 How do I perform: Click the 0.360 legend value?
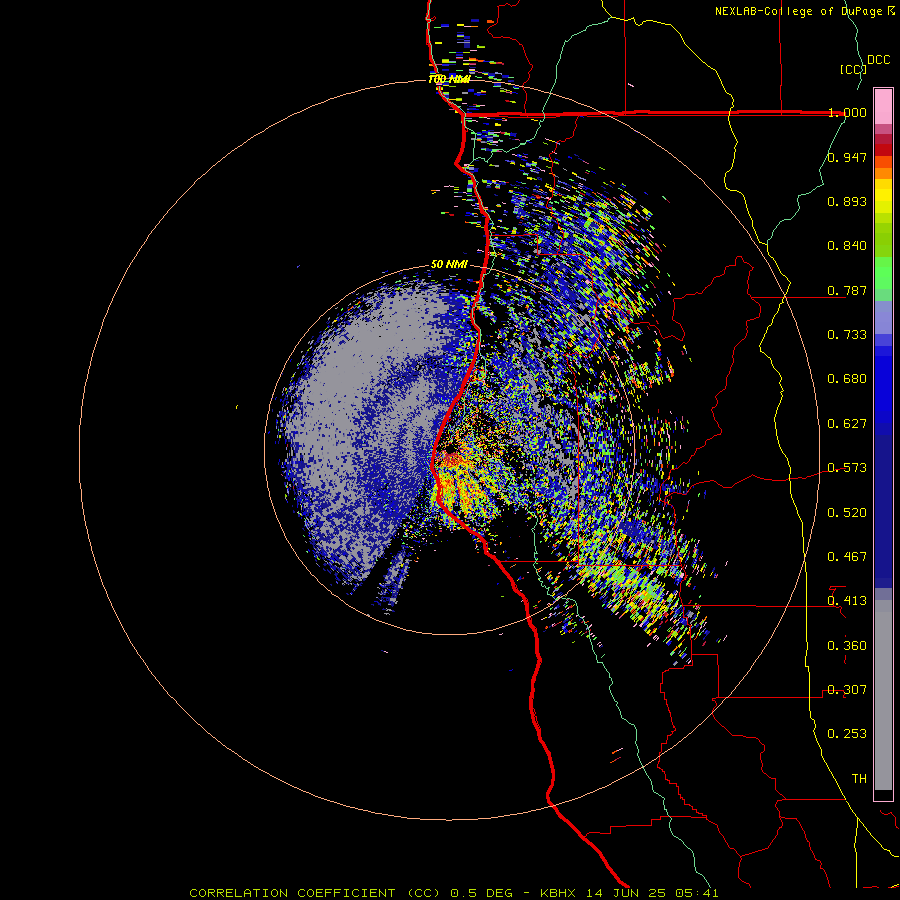coord(847,646)
